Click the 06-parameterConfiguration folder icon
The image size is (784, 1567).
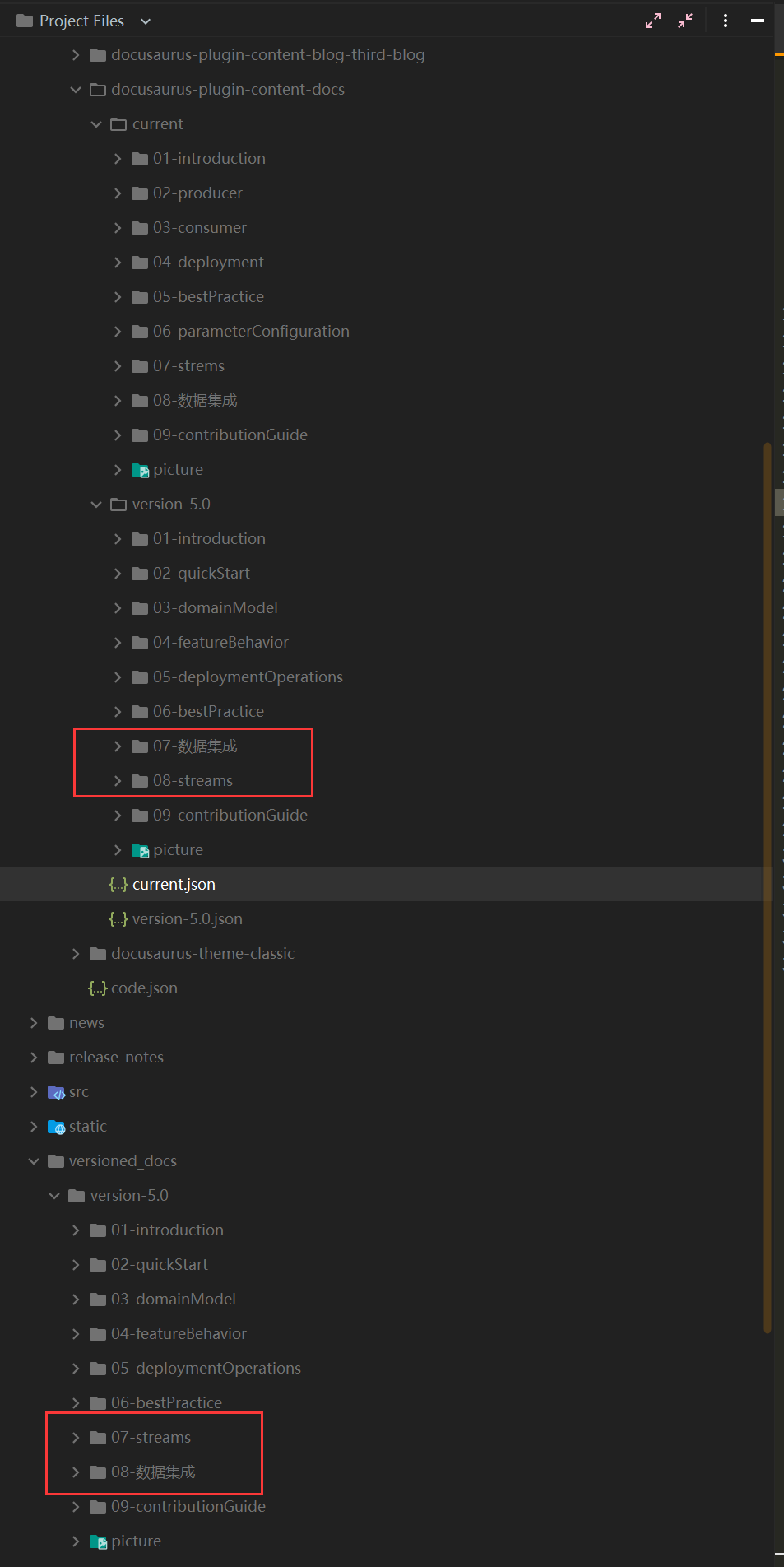[140, 332]
